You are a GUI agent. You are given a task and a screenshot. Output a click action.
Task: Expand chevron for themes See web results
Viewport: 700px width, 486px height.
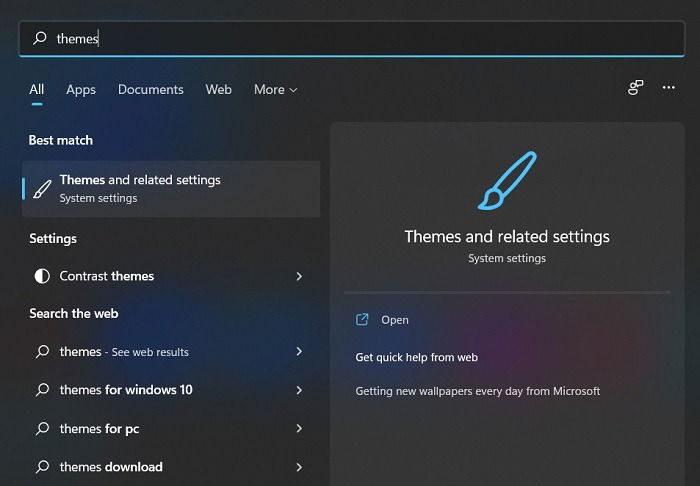(299, 352)
